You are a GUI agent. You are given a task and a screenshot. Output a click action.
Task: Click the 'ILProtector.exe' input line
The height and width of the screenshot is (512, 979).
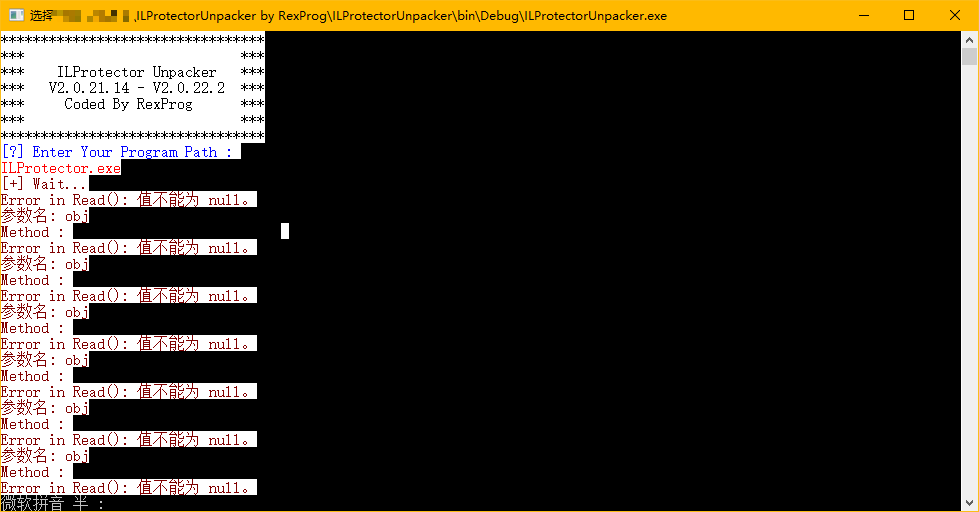click(61, 168)
